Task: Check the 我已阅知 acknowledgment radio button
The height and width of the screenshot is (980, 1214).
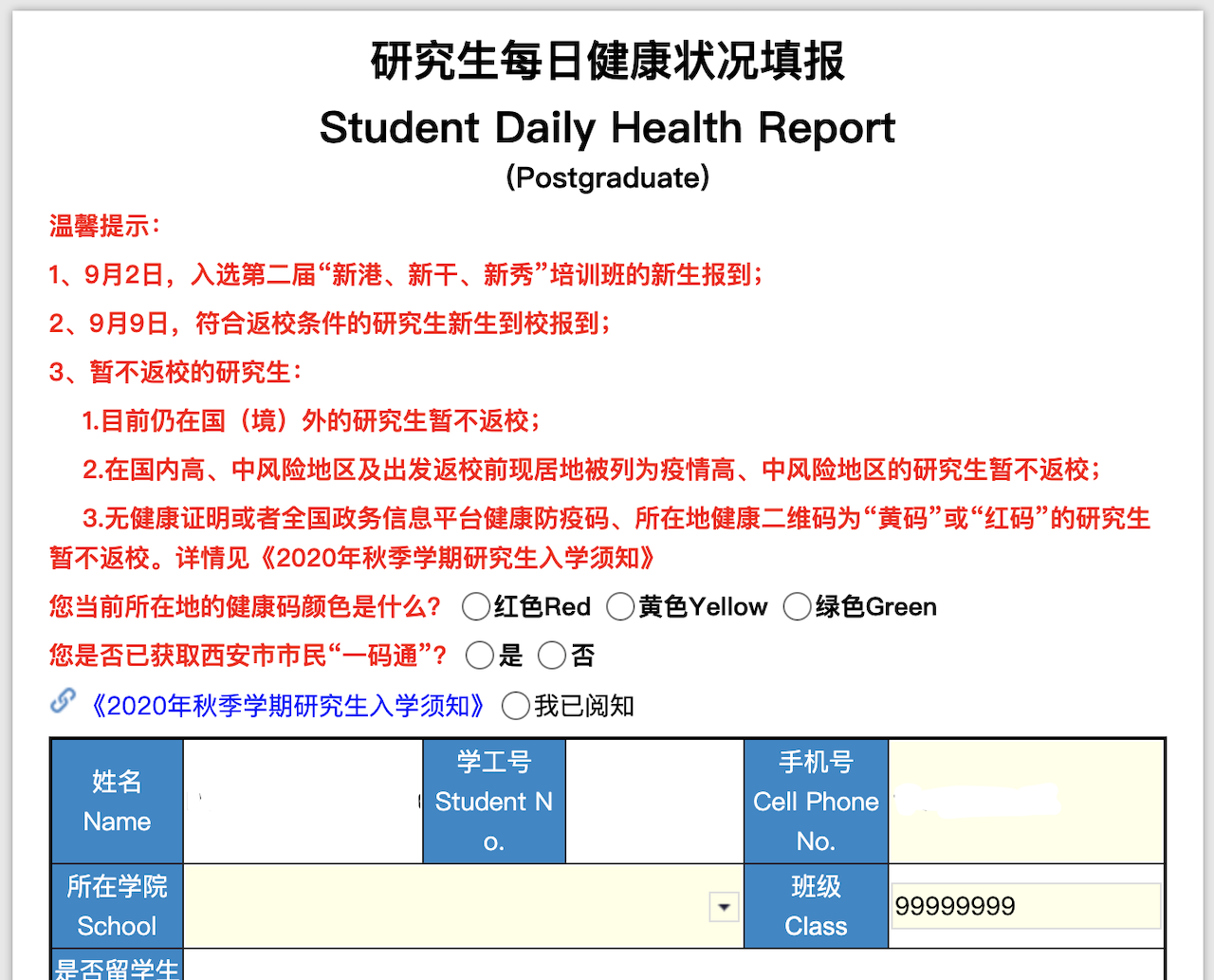Action: tap(516, 706)
